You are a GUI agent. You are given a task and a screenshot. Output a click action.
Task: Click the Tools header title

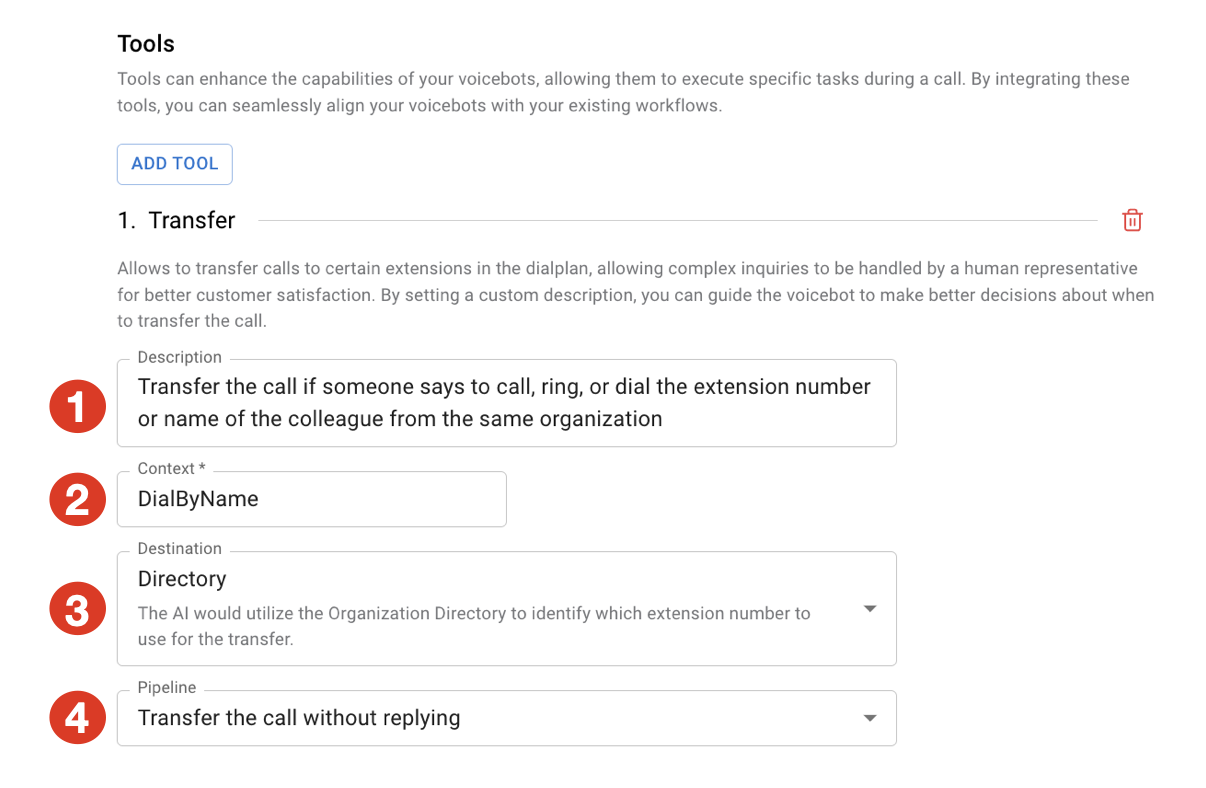tap(146, 43)
